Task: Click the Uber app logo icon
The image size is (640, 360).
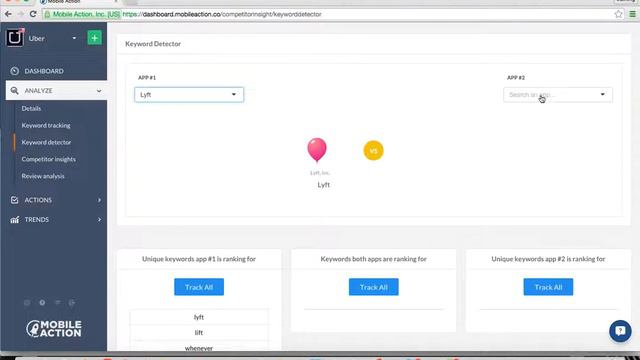Action: tap(15, 38)
